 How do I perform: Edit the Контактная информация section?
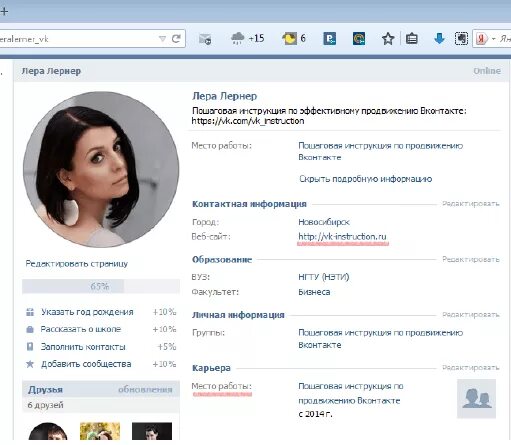click(x=471, y=203)
